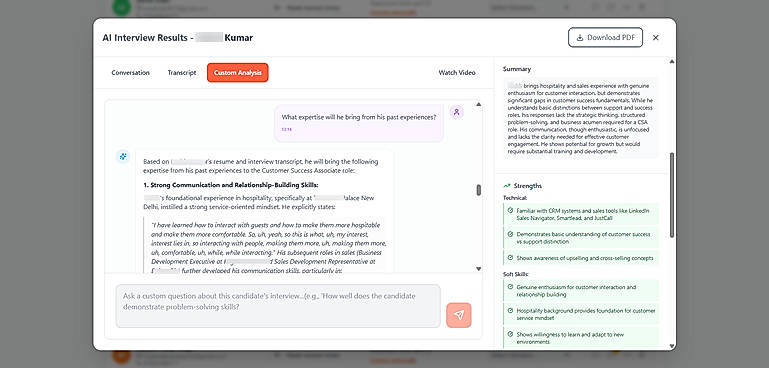769x368 pixels.
Task: Click check icon beside 'Demonstrates basic understanding'
Action: (511, 234)
